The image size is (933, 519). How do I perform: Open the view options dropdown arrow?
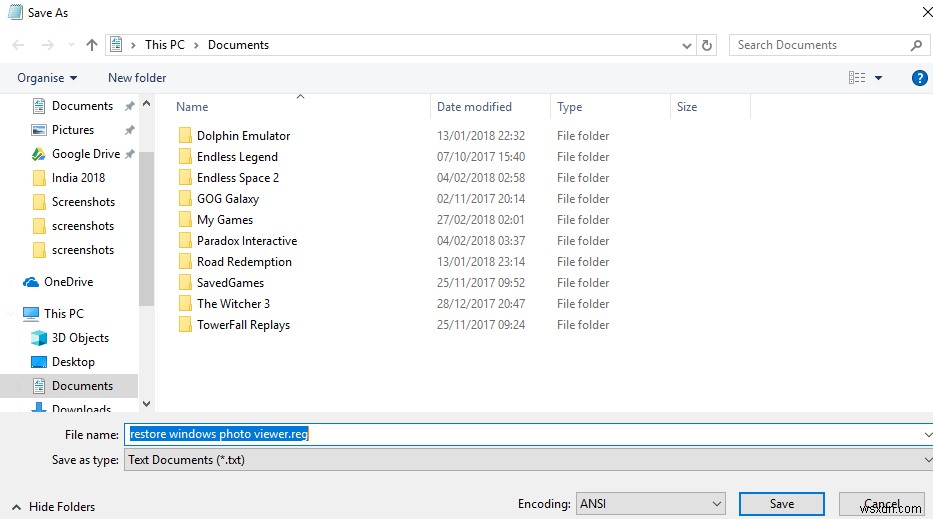coord(878,78)
